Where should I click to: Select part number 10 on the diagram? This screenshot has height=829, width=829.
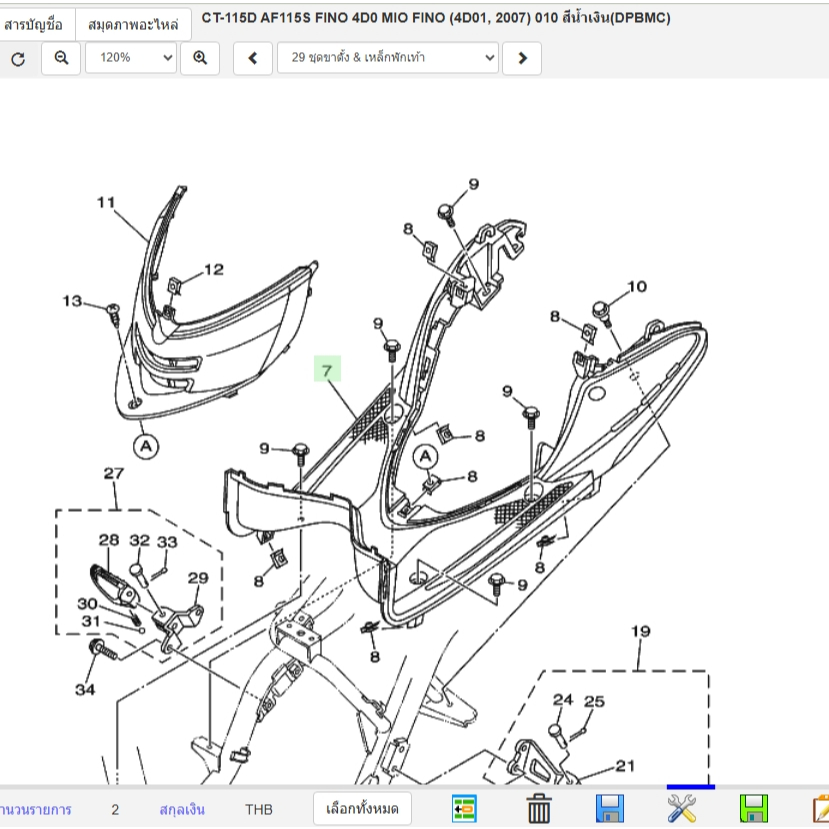point(637,287)
